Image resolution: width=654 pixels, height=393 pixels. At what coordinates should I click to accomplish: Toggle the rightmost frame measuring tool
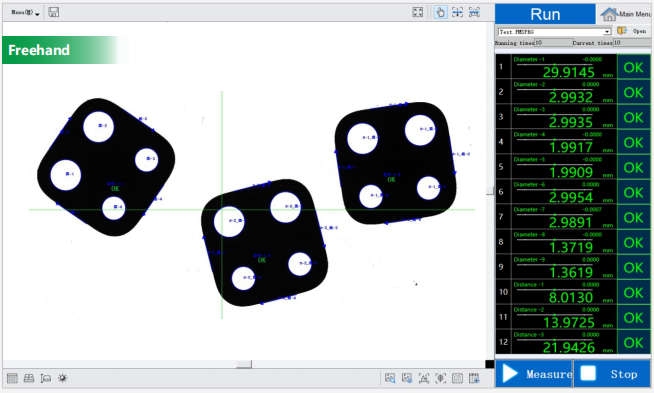pyautogui.click(x=474, y=12)
